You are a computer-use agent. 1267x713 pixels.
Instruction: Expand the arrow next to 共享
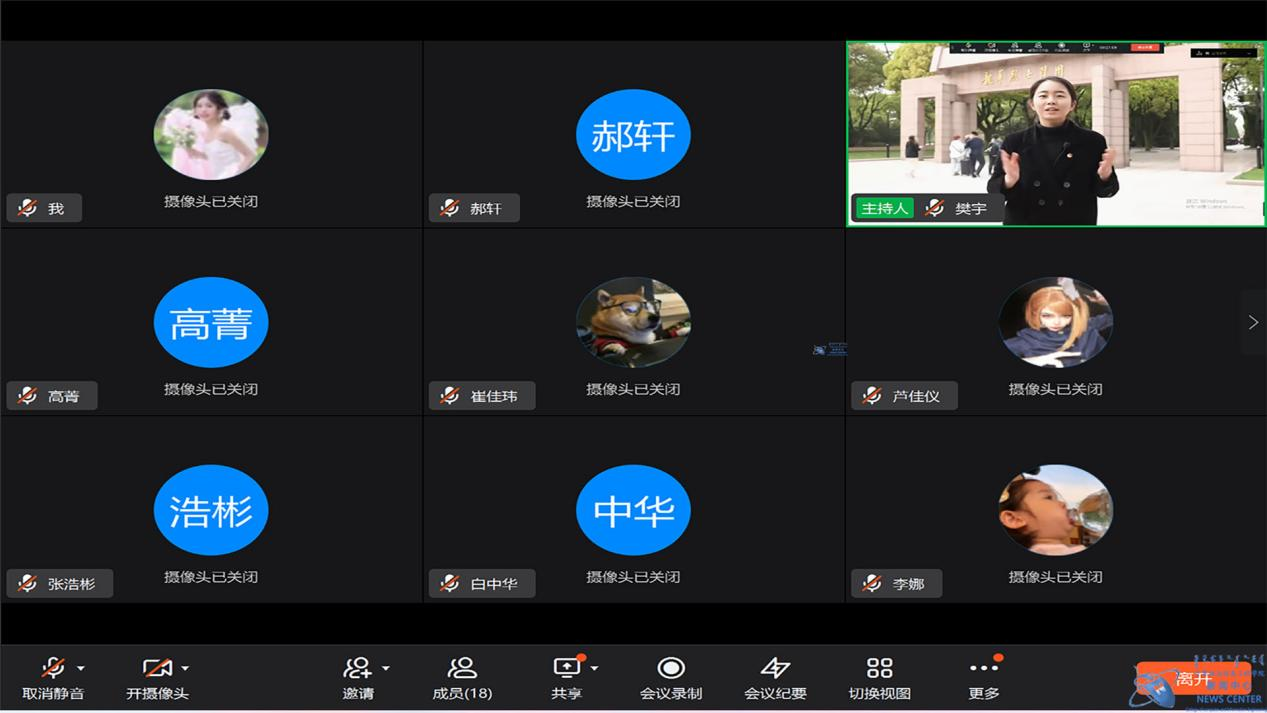pyautogui.click(x=595, y=668)
